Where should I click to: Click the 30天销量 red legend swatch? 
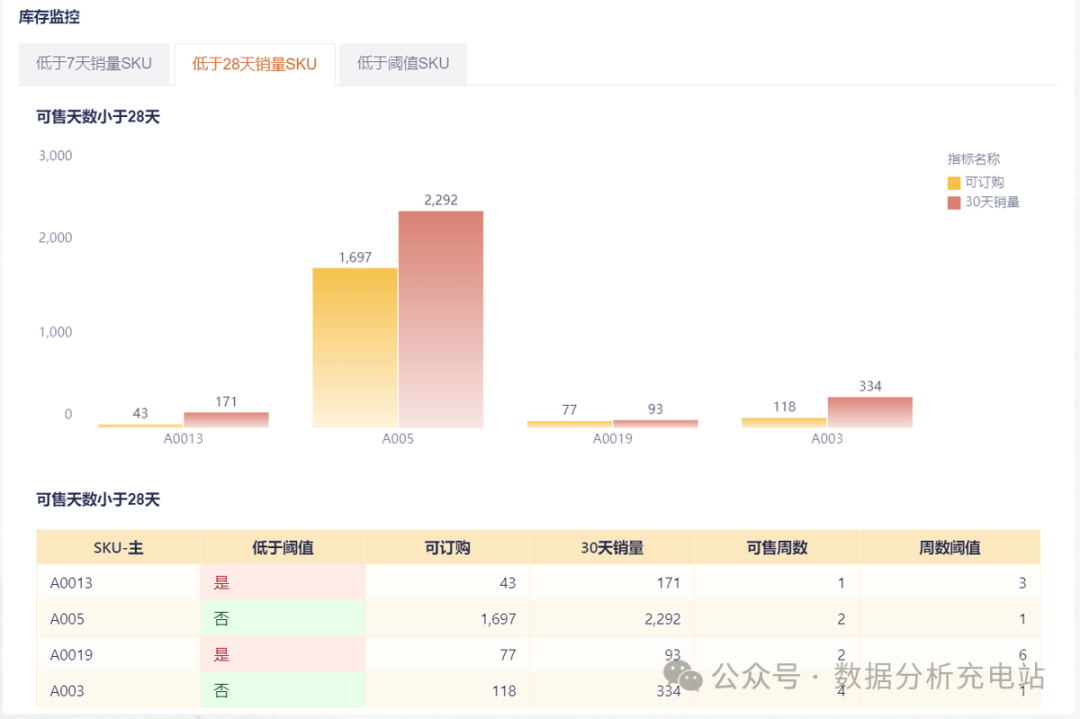pos(954,202)
